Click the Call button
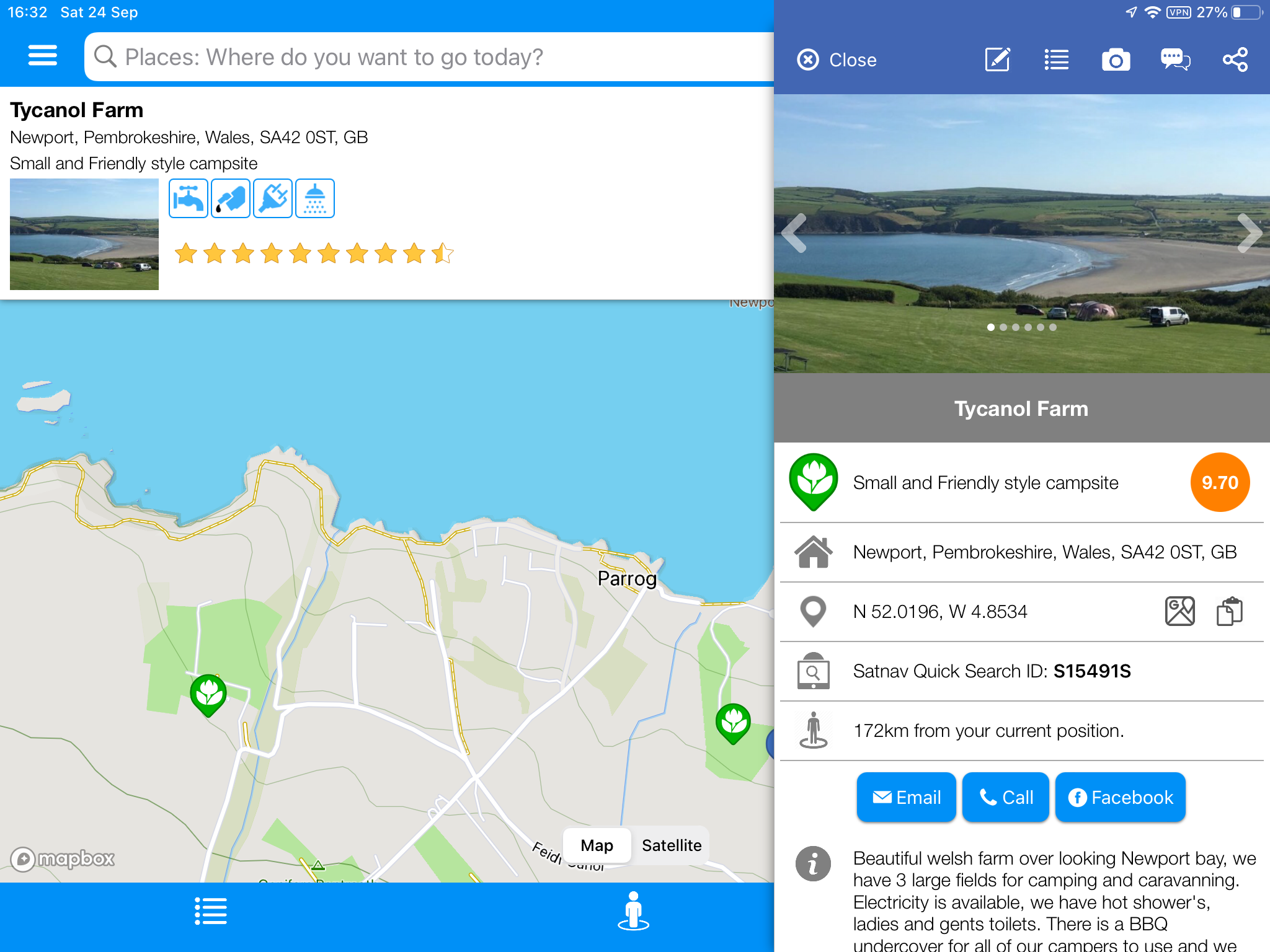Viewport: 1270px width, 952px height. point(1006,797)
